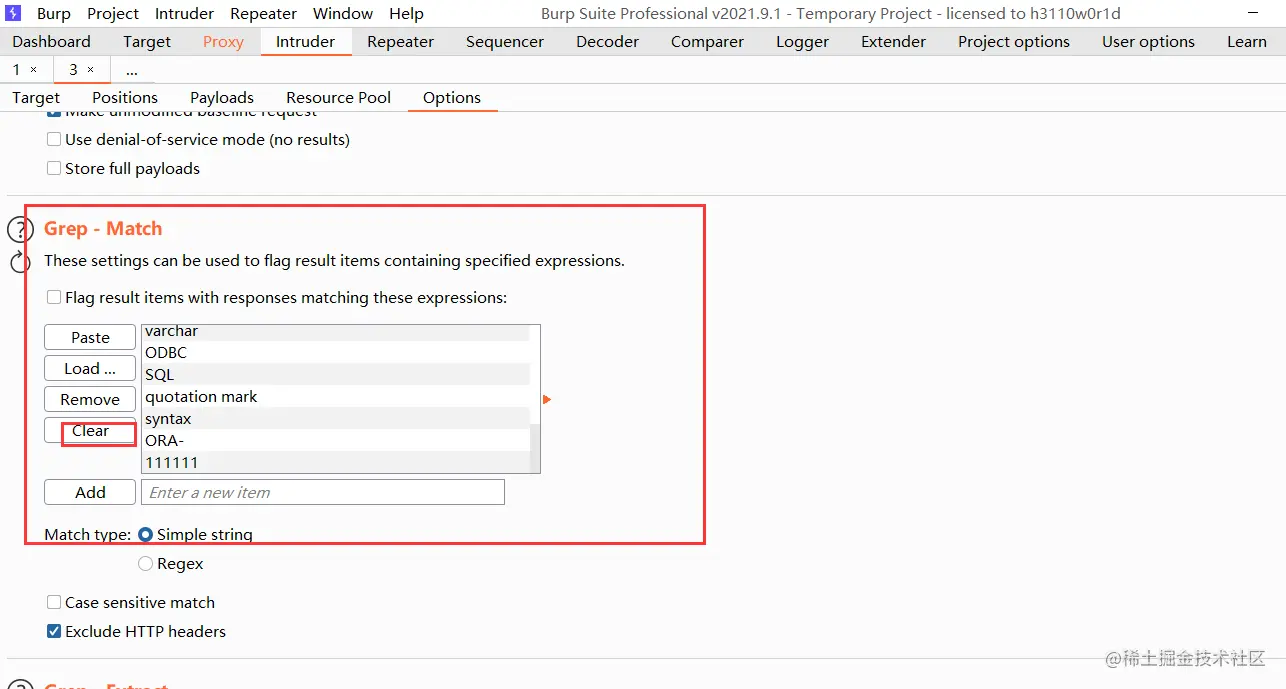Image resolution: width=1286 pixels, height=689 pixels.
Task: Open Grep - Match help icon
Action: pos(20,230)
